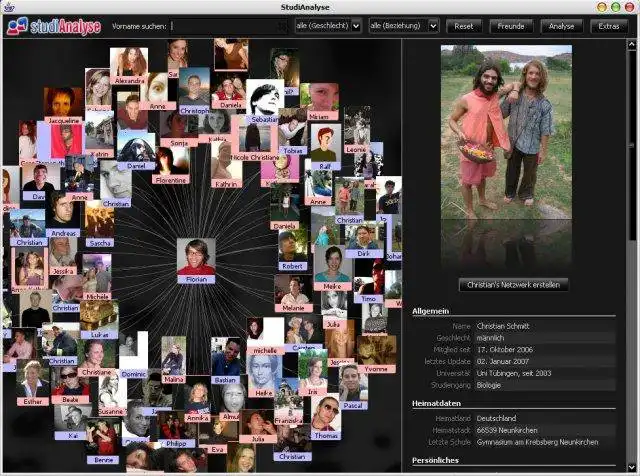
Task: Open the alle (Geschlecht) dropdown
Action: tap(328, 26)
